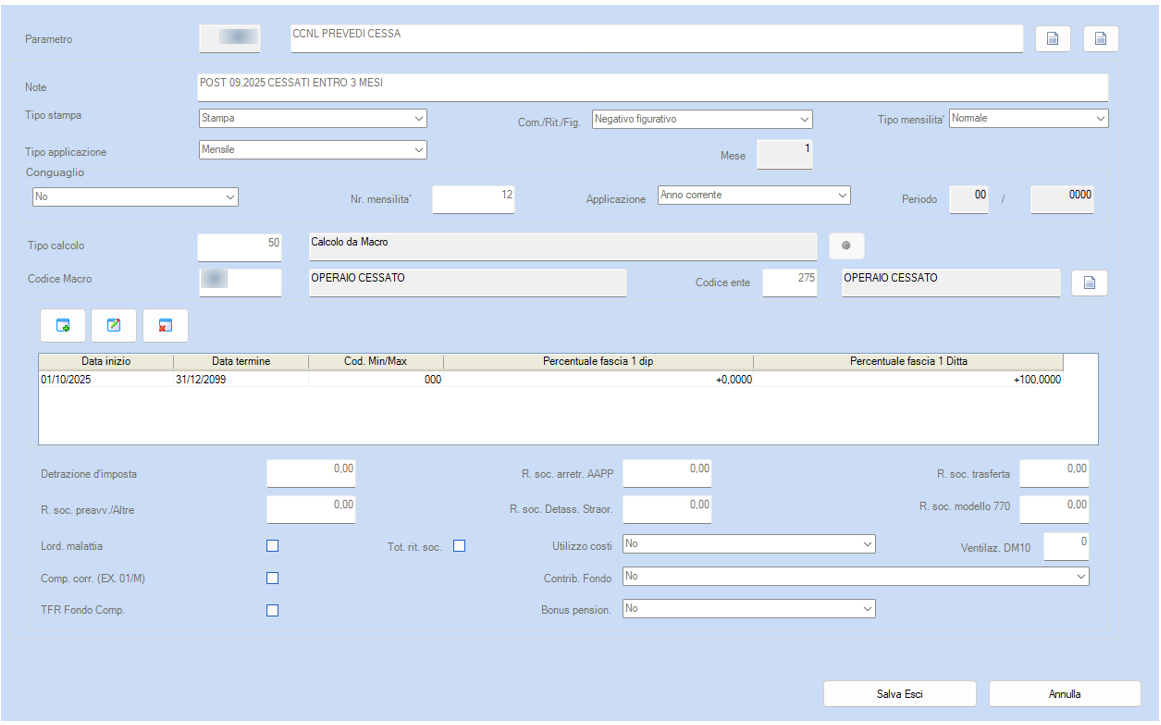Open the document icon beside Codice ente description
The height and width of the screenshot is (725, 1161).
tap(1089, 282)
